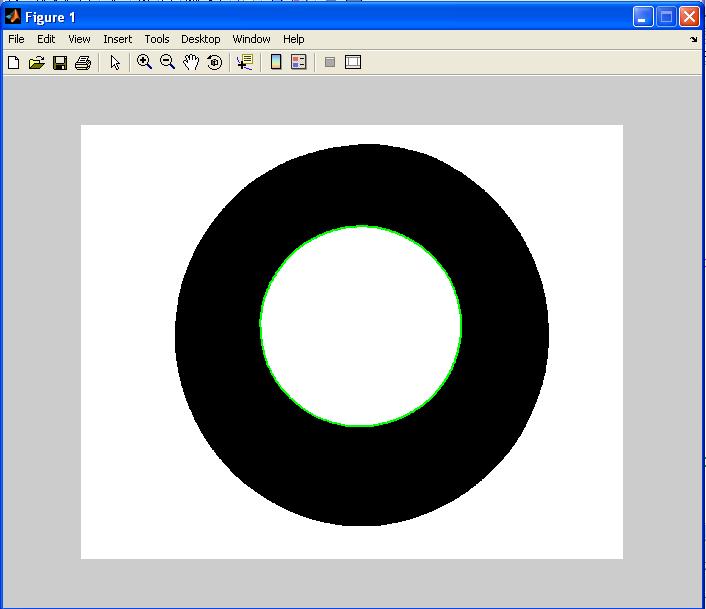
Task: Click the Hide Plot Tools icon
Action: [329, 62]
